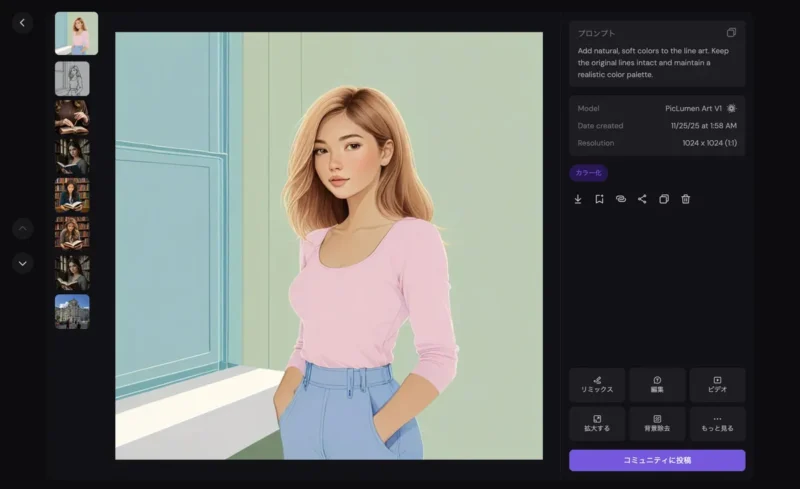Post image with コミュニティに投稿 button
Image resolution: width=800 pixels, height=489 pixels.
click(x=657, y=460)
